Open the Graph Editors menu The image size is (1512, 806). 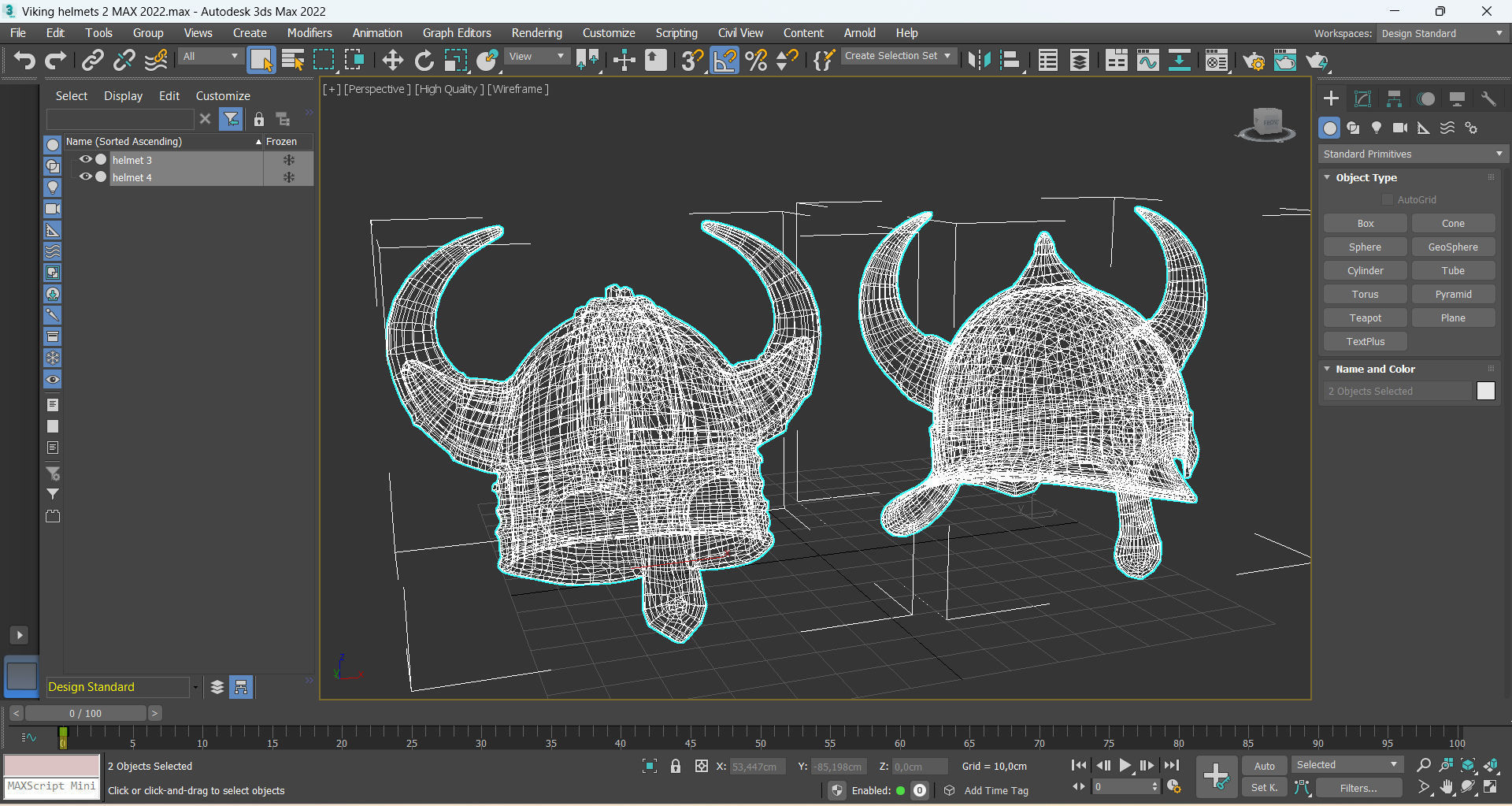457,33
